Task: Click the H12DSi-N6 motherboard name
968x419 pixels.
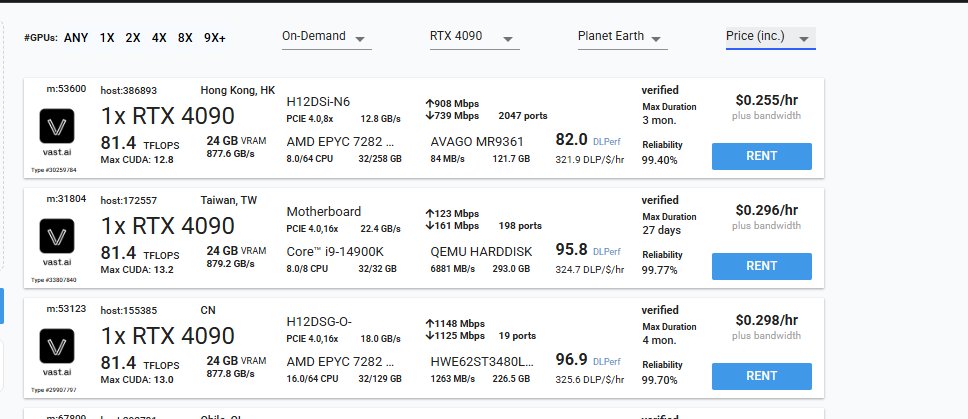Action: coord(319,102)
